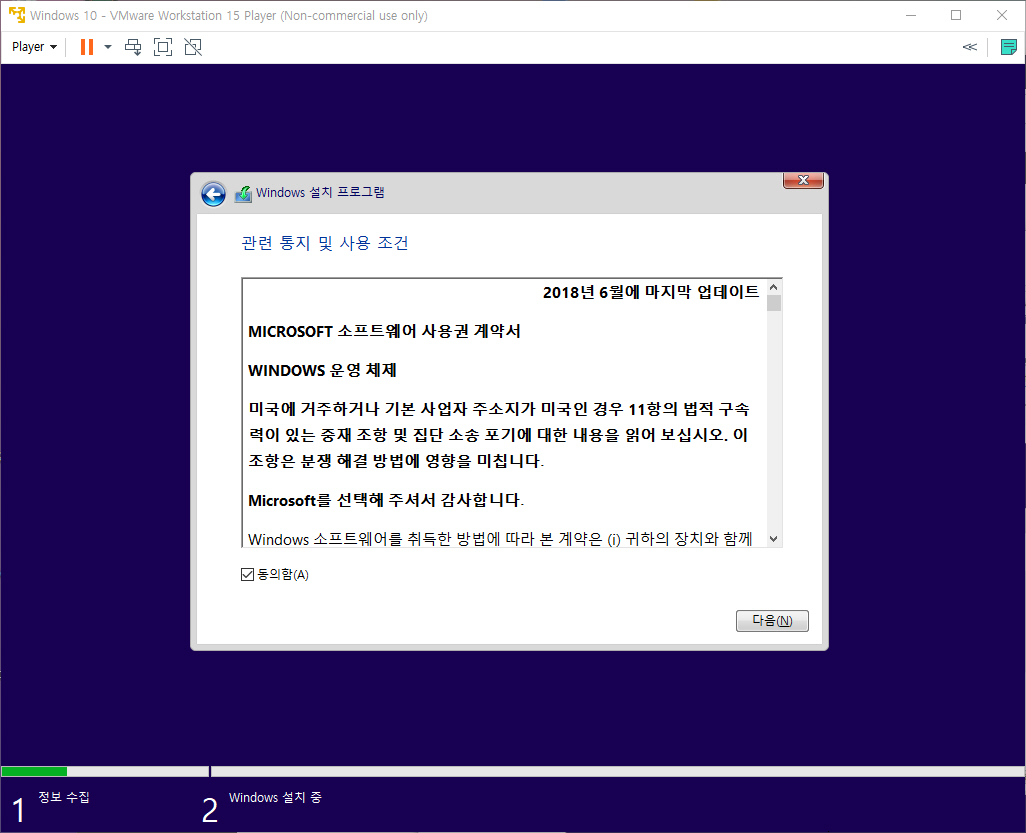1026x833 pixels.
Task: Open the VMware notes/messages icon
Action: click(x=1008, y=47)
